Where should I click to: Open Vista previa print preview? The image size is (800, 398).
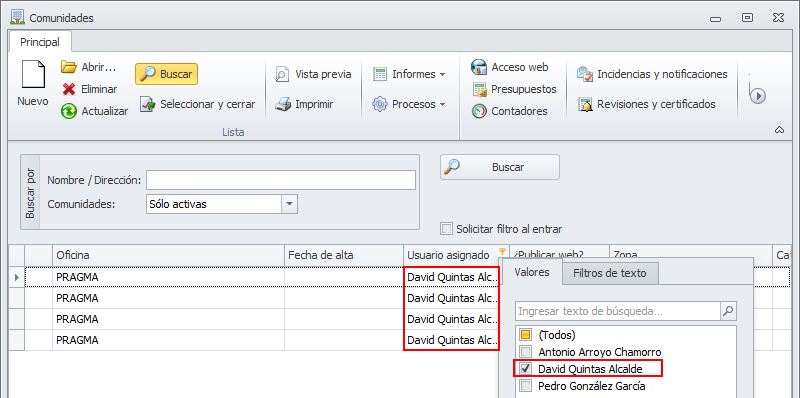(313, 74)
